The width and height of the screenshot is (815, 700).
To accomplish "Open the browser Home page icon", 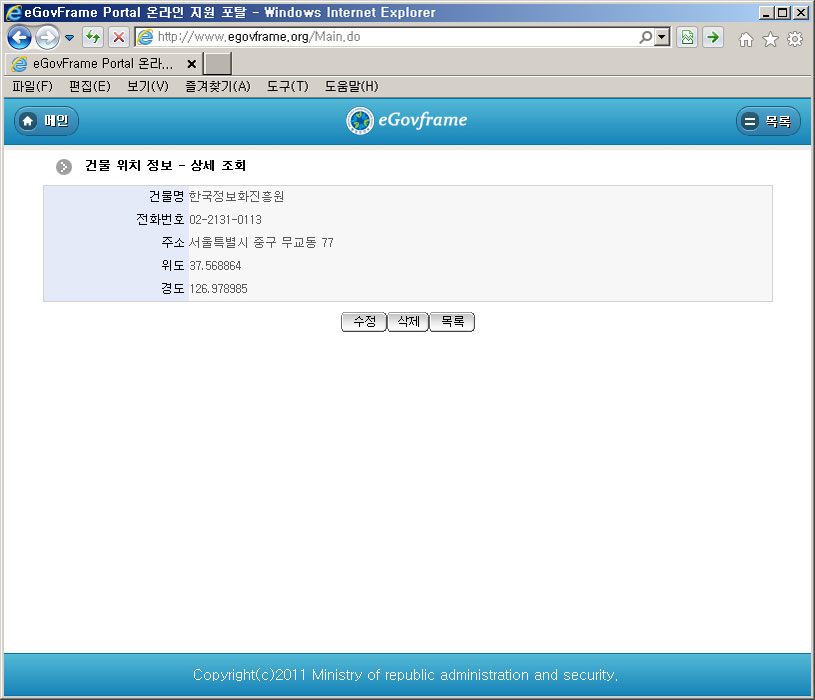I will 745,39.
